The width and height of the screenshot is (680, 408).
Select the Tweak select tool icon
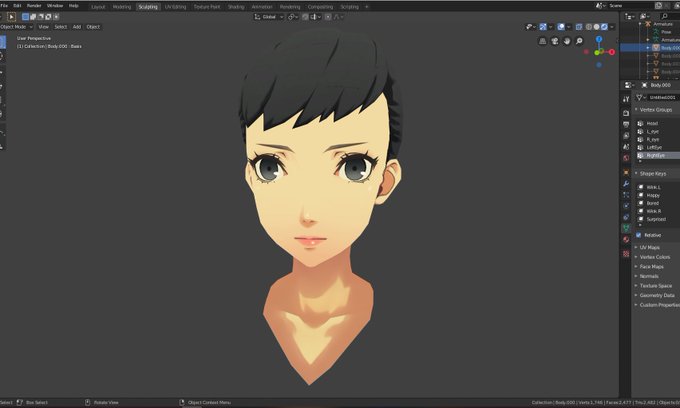coord(12,17)
